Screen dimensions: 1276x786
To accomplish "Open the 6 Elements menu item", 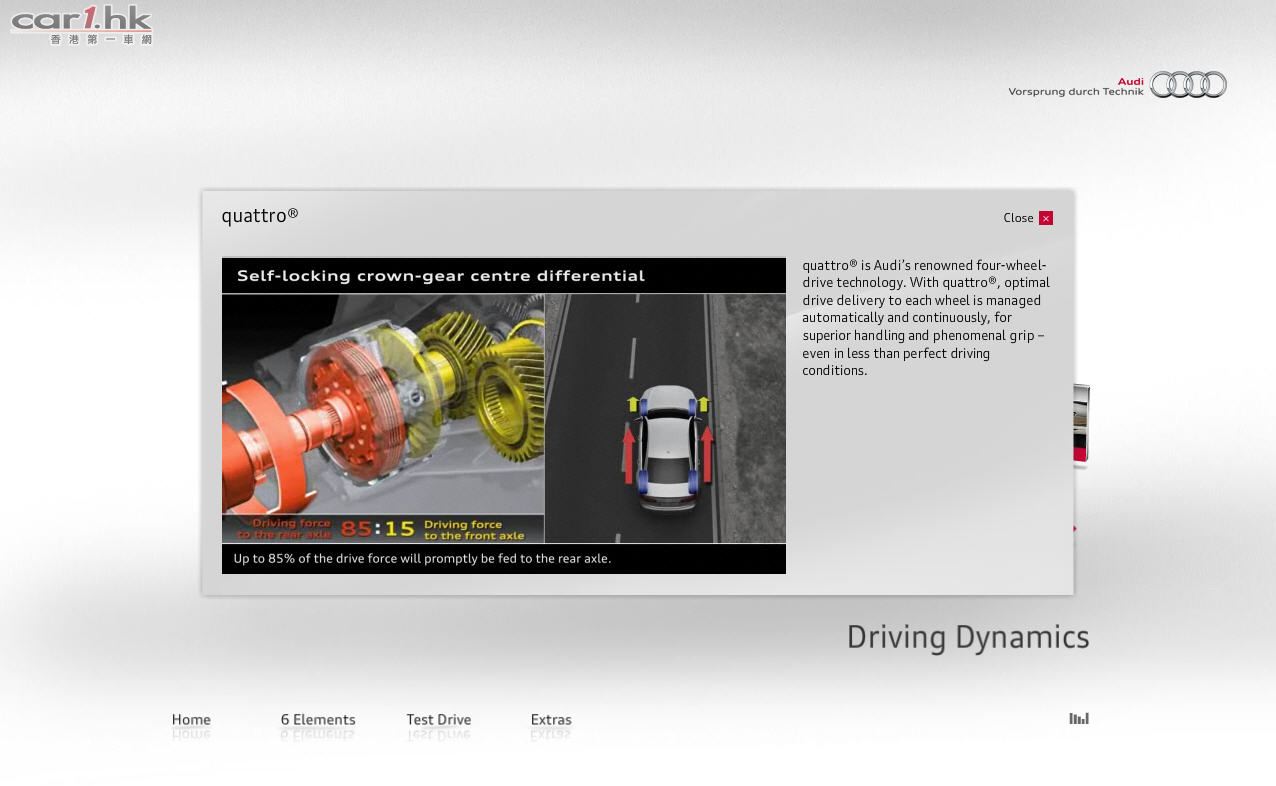I will 318,719.
